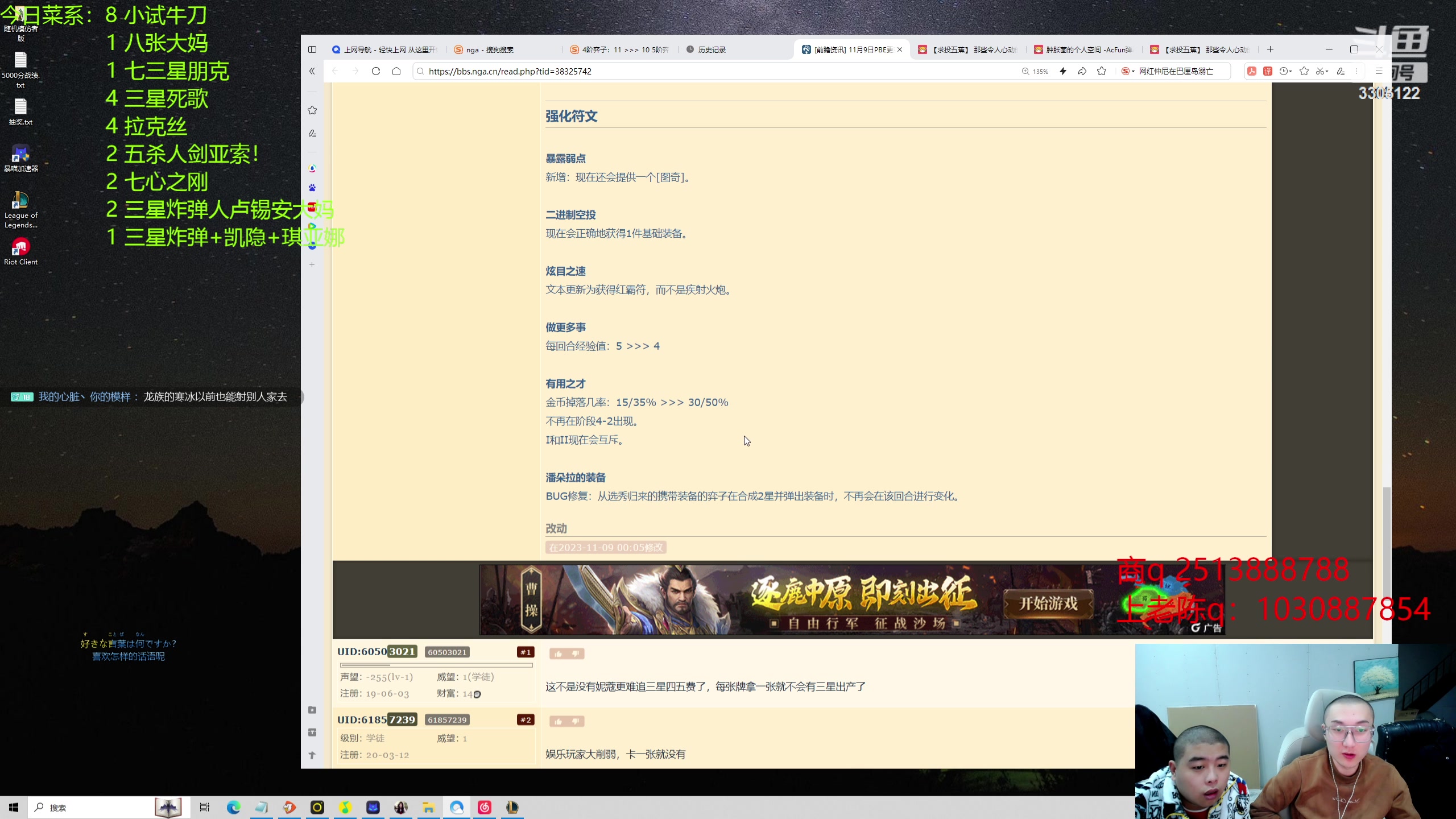Open the 抽奖.txt desktop file

click(20, 112)
